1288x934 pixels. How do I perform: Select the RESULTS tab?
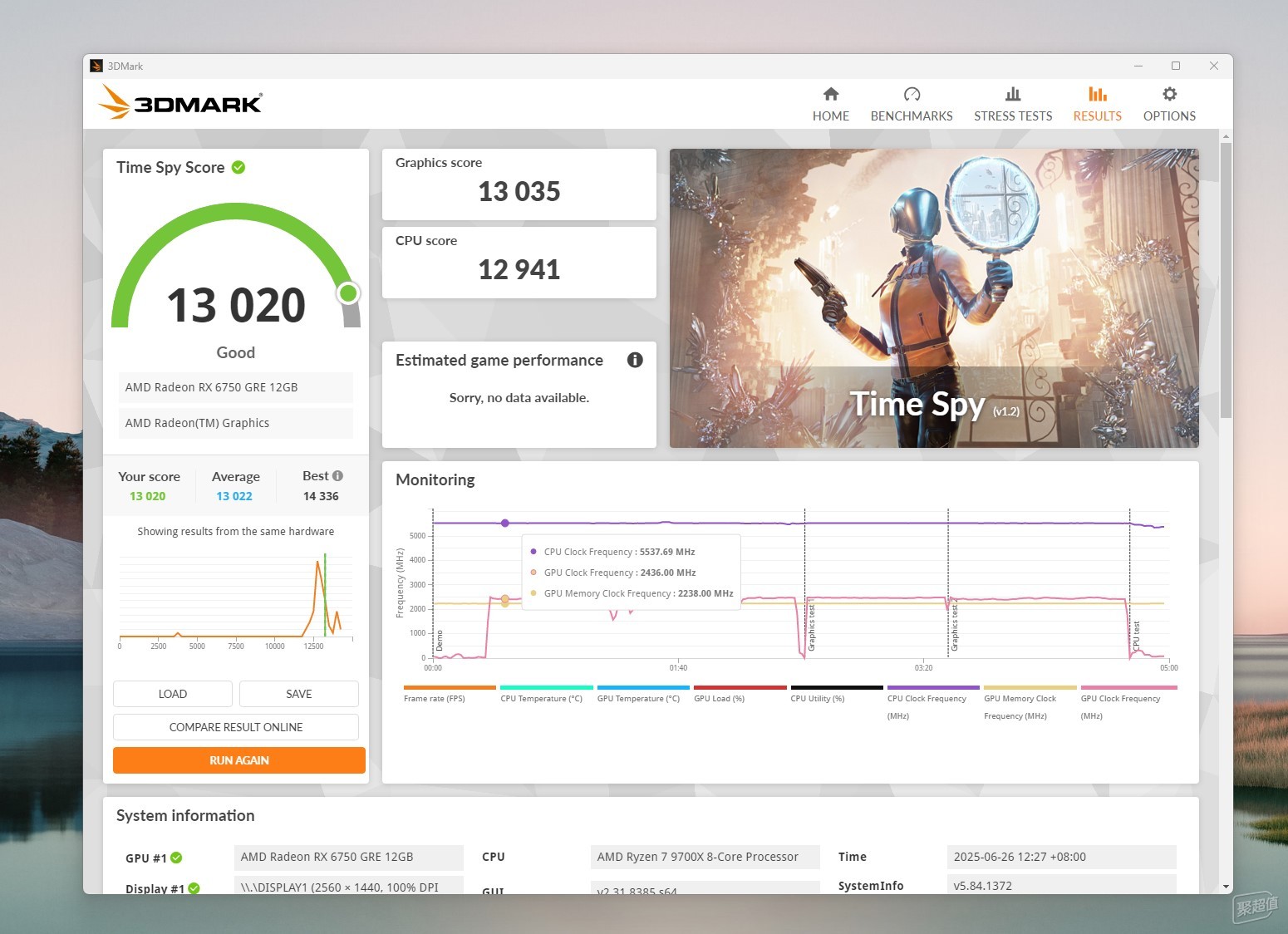pyautogui.click(x=1097, y=105)
